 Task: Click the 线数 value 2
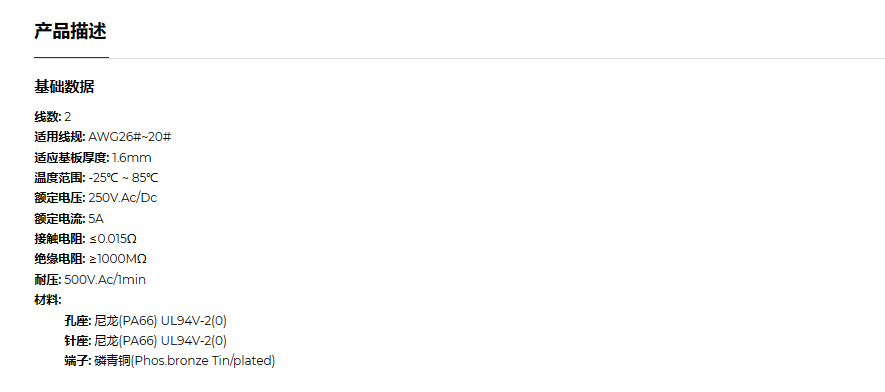68,117
